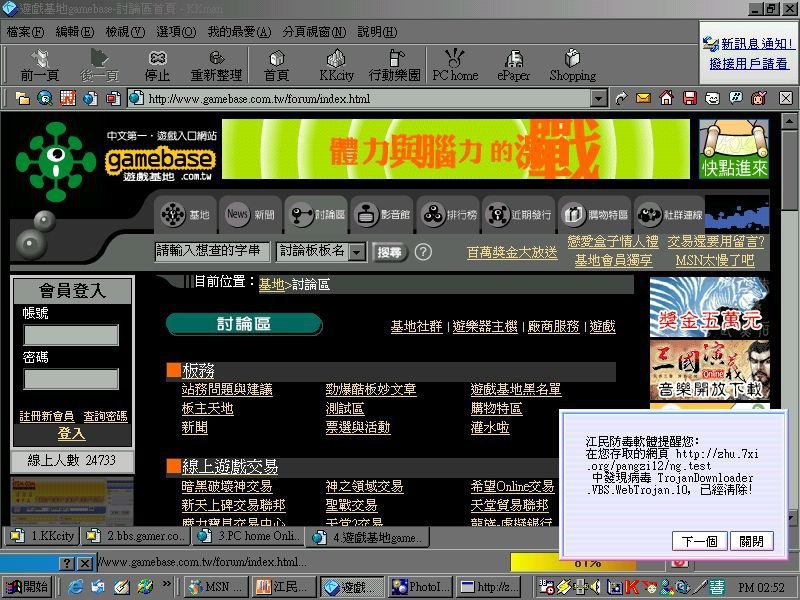Open the 購物特區 site navigation tab
800x600 pixels.
594,214
